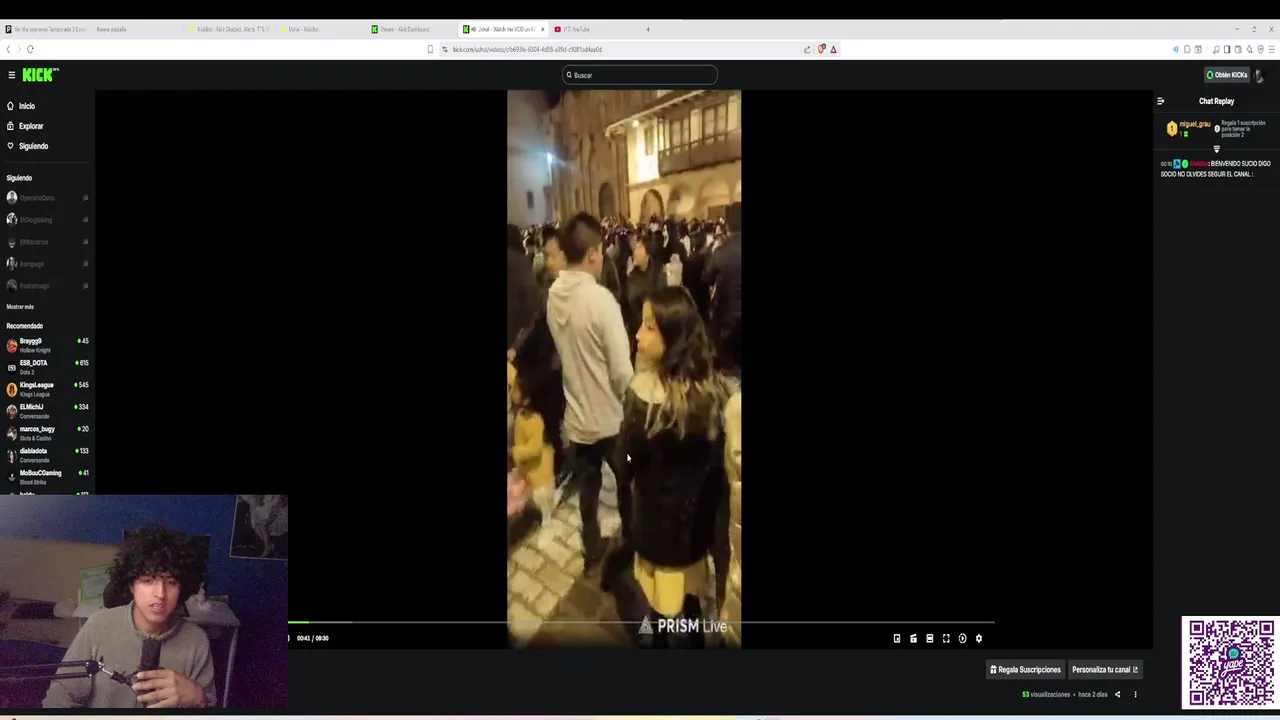Click the browser reload icon

(x=30, y=49)
